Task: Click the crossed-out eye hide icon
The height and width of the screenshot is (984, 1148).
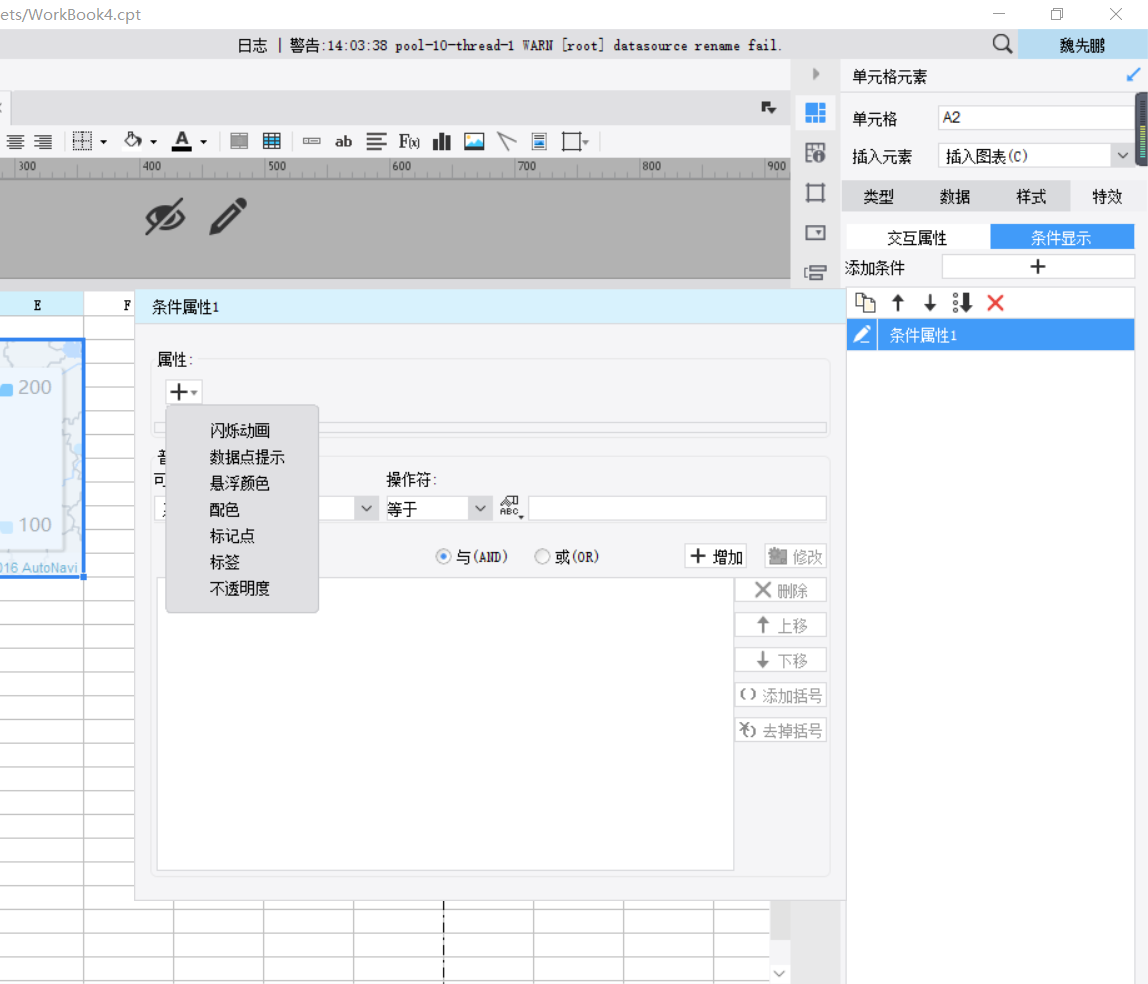Action: (x=165, y=217)
